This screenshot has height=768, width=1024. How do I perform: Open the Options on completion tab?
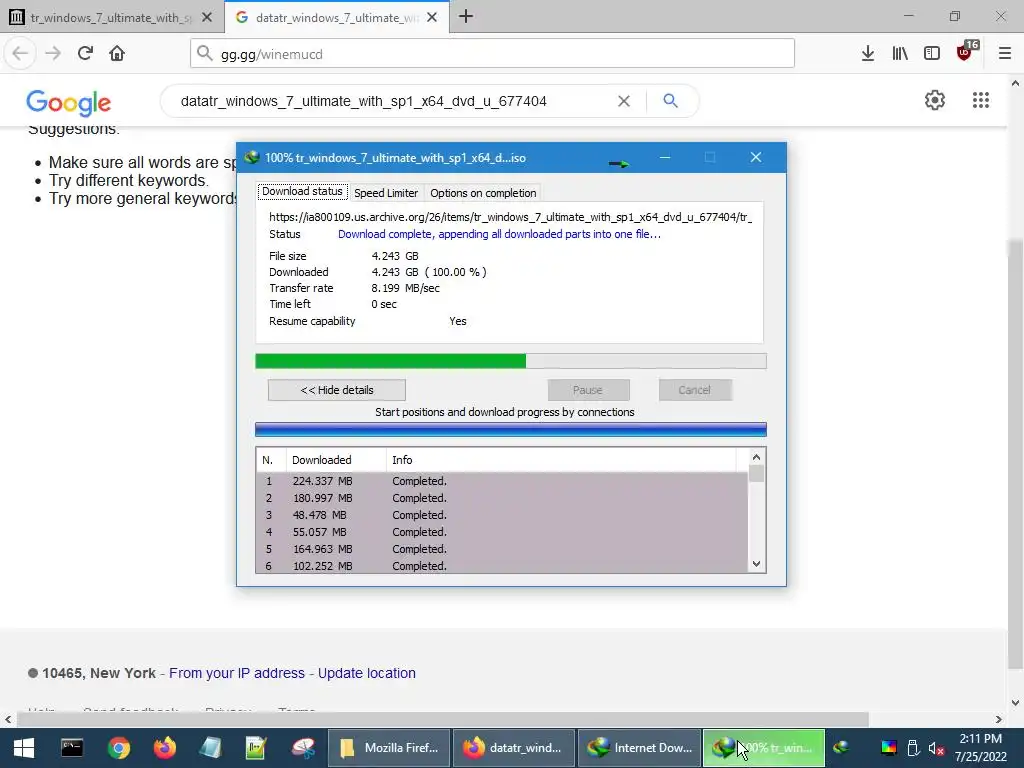[483, 193]
